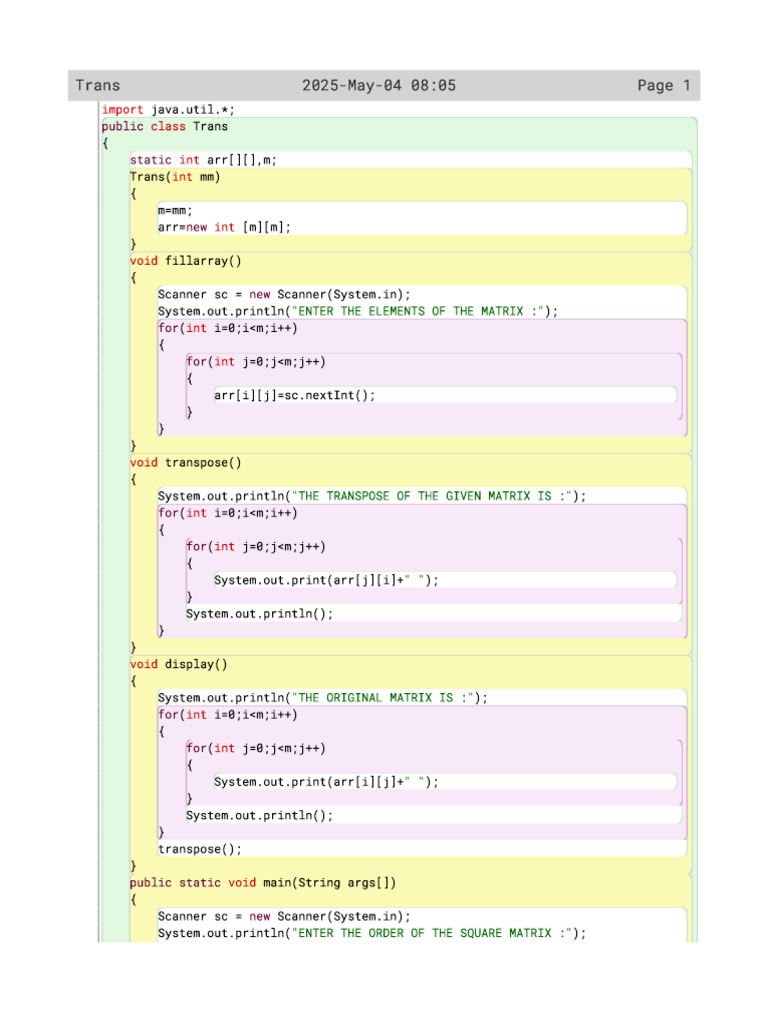Click the 'Page 1' header label
768x1024 pixels.
pos(664,86)
